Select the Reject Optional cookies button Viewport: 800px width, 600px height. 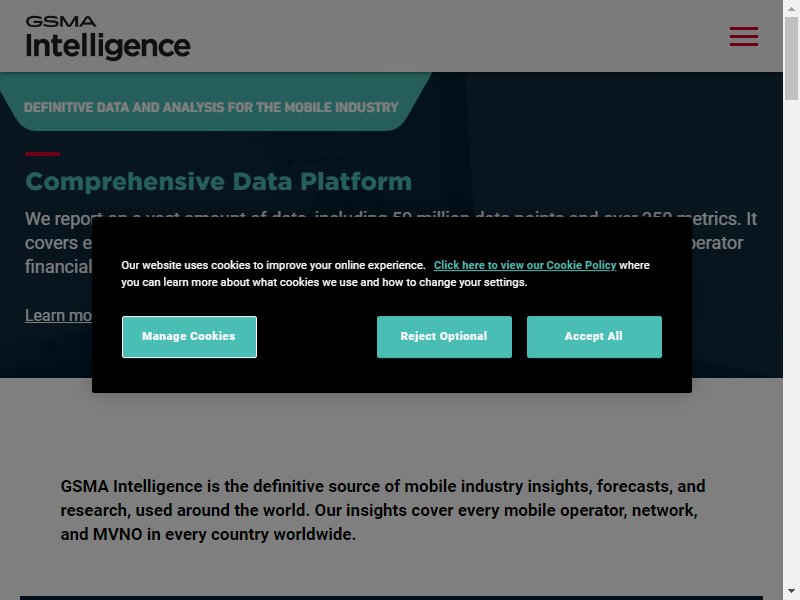click(x=444, y=337)
